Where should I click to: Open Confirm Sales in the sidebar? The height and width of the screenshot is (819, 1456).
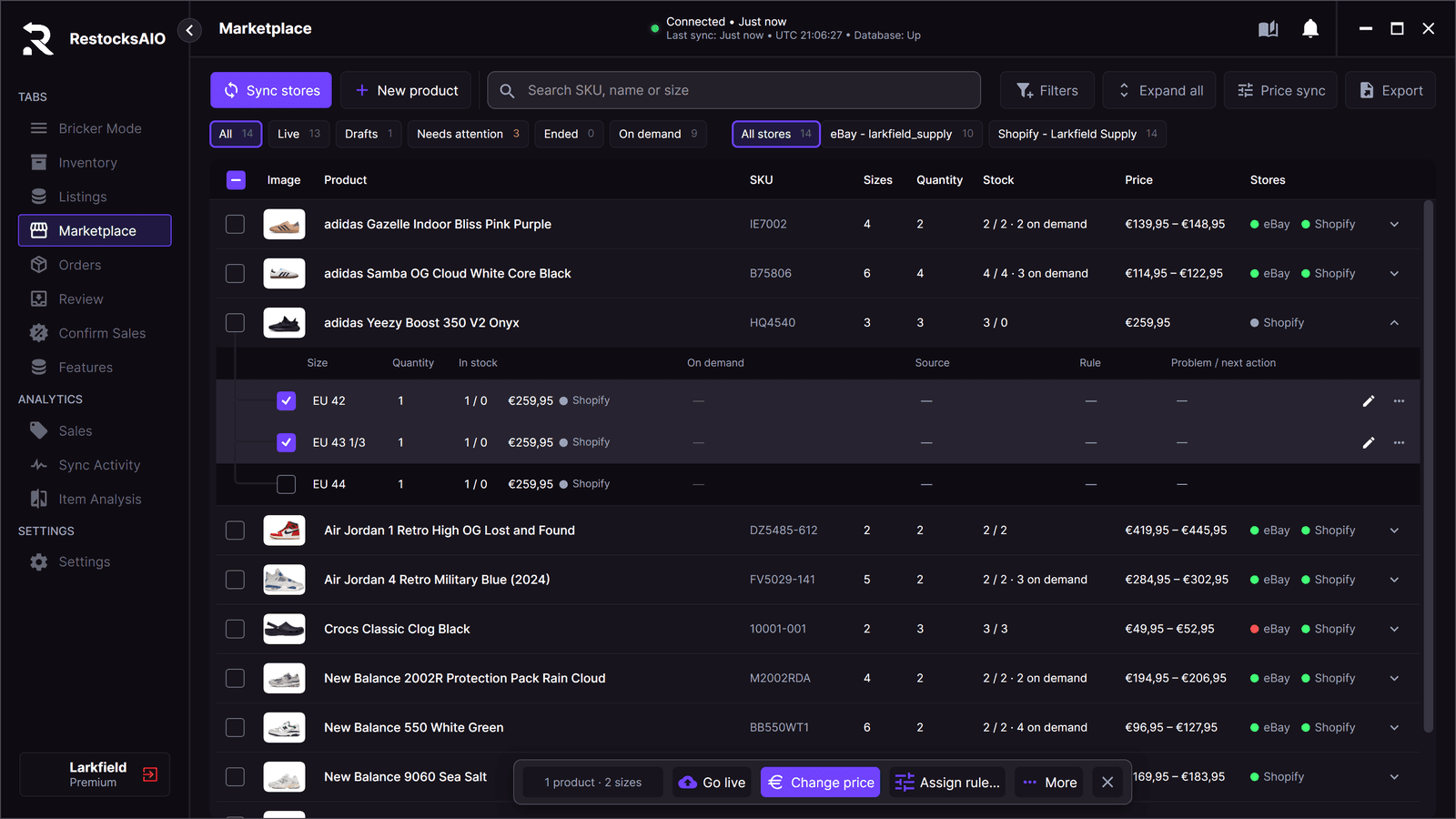[95, 333]
